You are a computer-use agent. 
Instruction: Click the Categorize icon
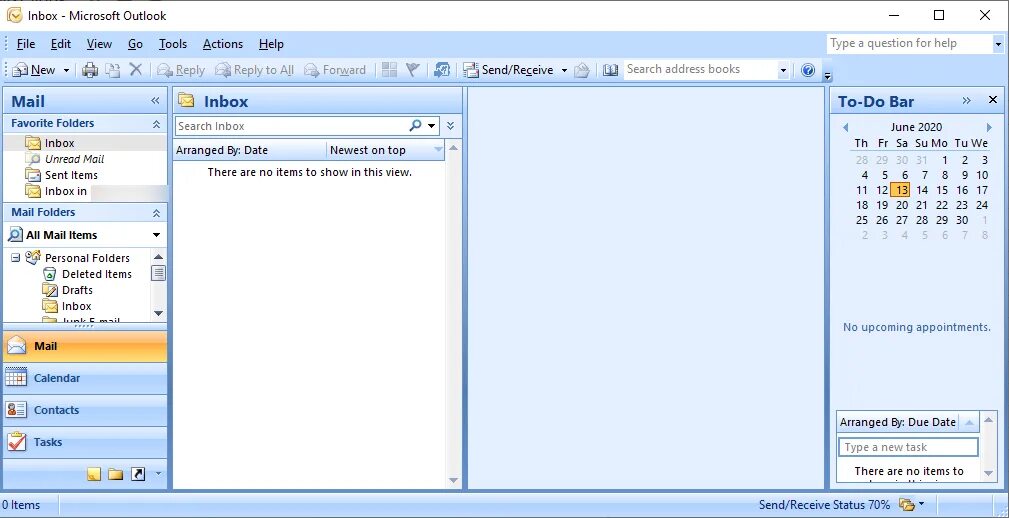tap(389, 69)
